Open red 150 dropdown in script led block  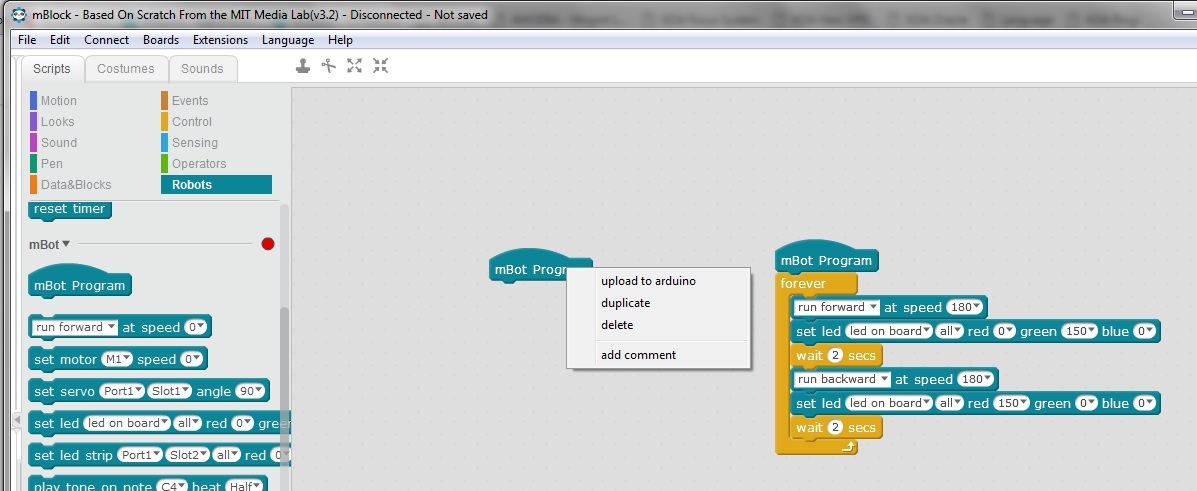[x=1011, y=403]
